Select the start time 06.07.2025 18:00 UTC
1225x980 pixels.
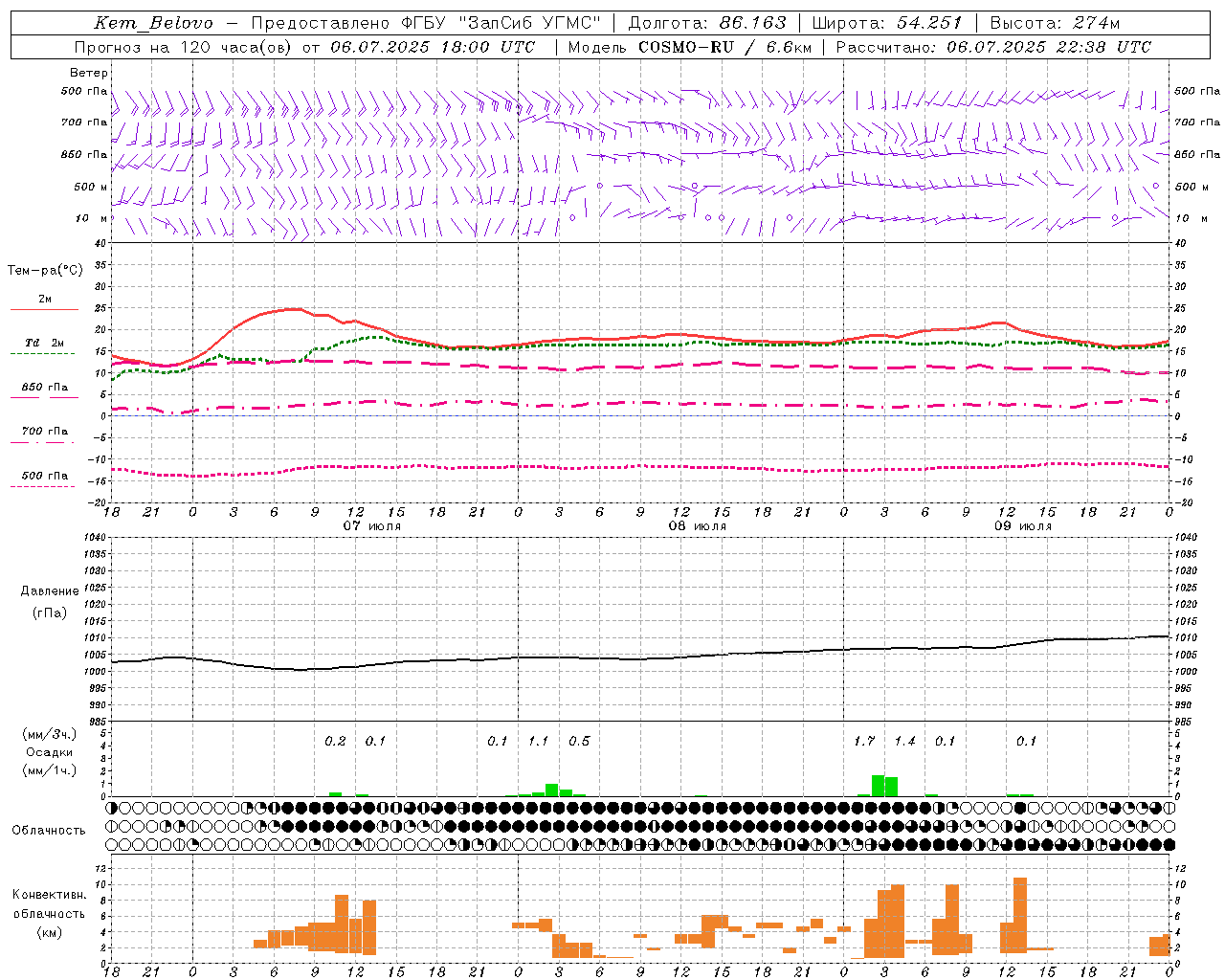(x=433, y=47)
